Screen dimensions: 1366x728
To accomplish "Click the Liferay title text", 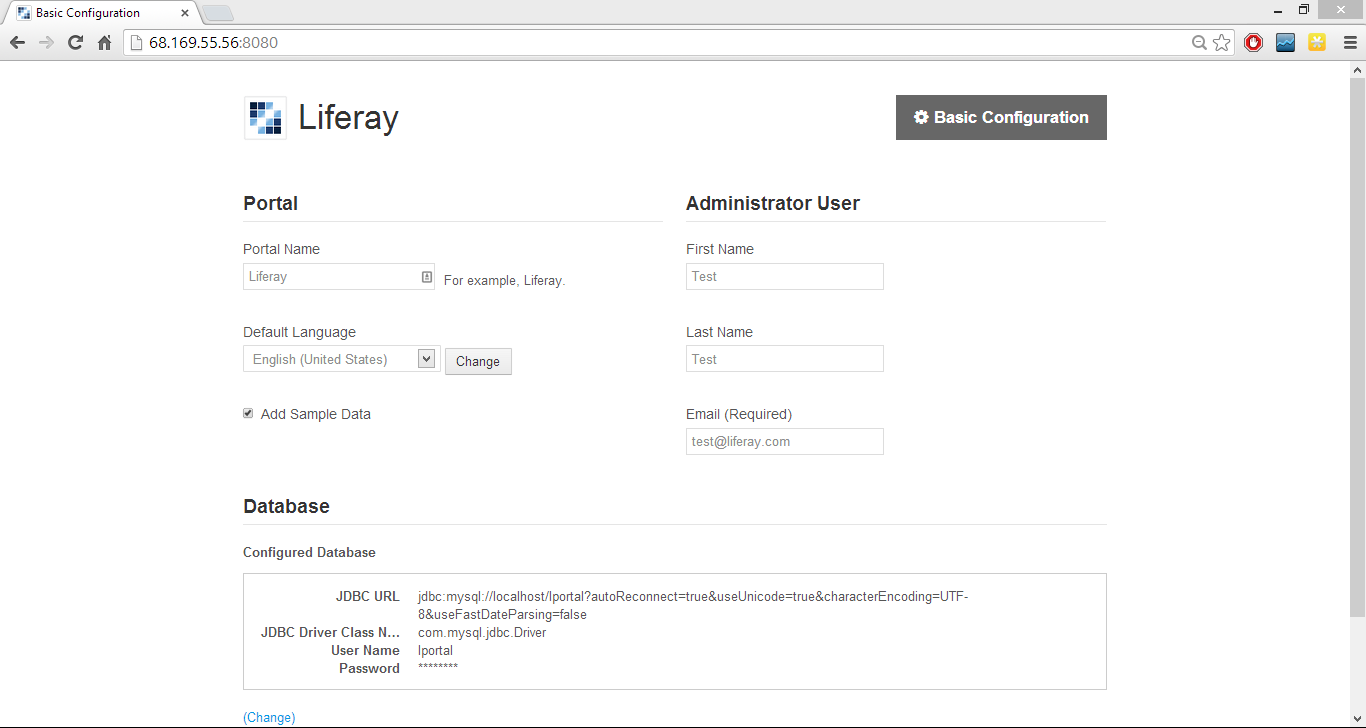I will pyautogui.click(x=348, y=117).
